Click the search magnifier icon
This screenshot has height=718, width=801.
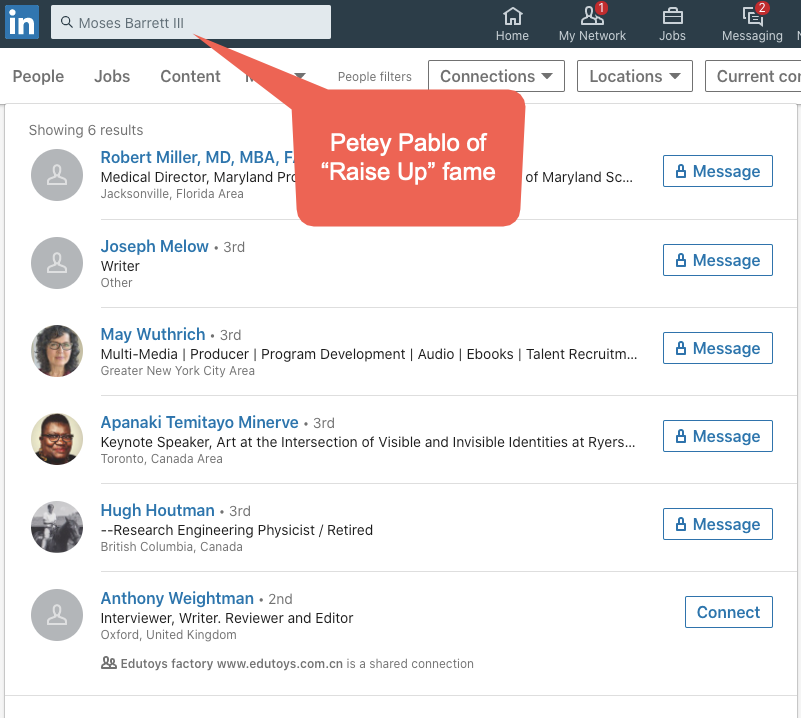pos(66,22)
